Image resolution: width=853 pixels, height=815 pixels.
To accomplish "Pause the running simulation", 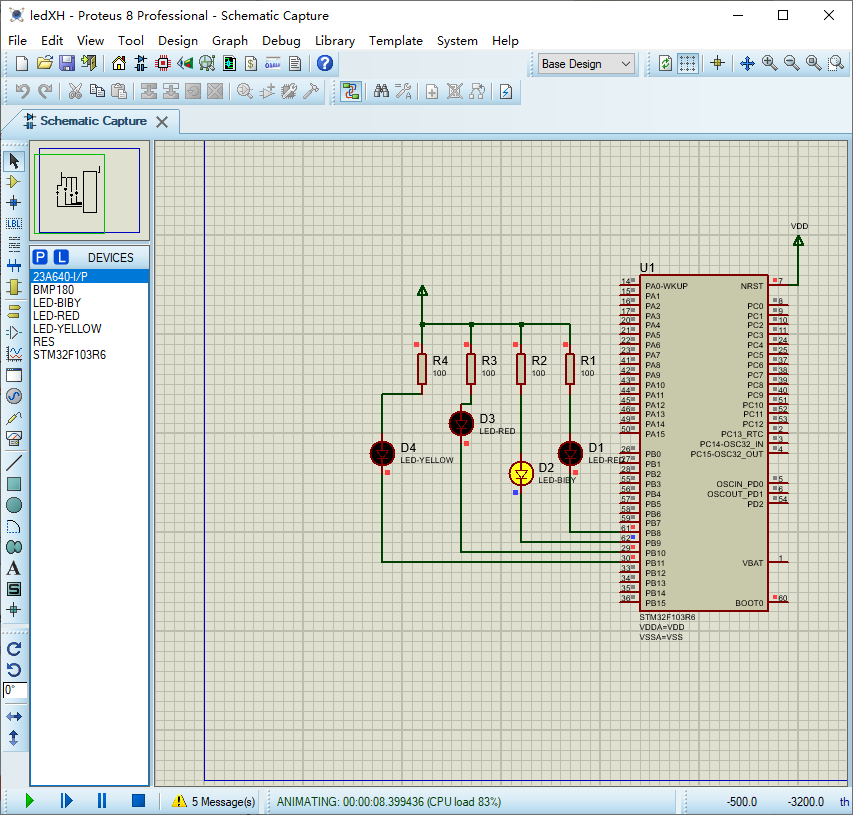I will coord(102,801).
